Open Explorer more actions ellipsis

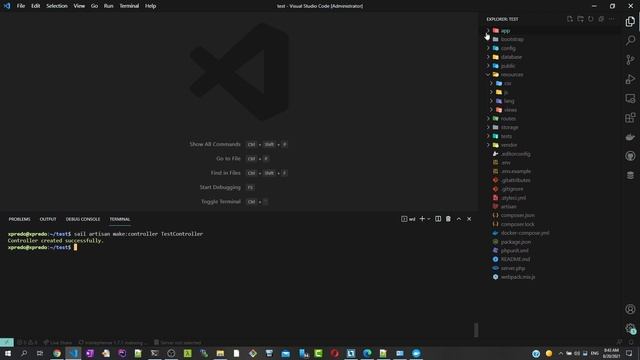click(x=611, y=19)
